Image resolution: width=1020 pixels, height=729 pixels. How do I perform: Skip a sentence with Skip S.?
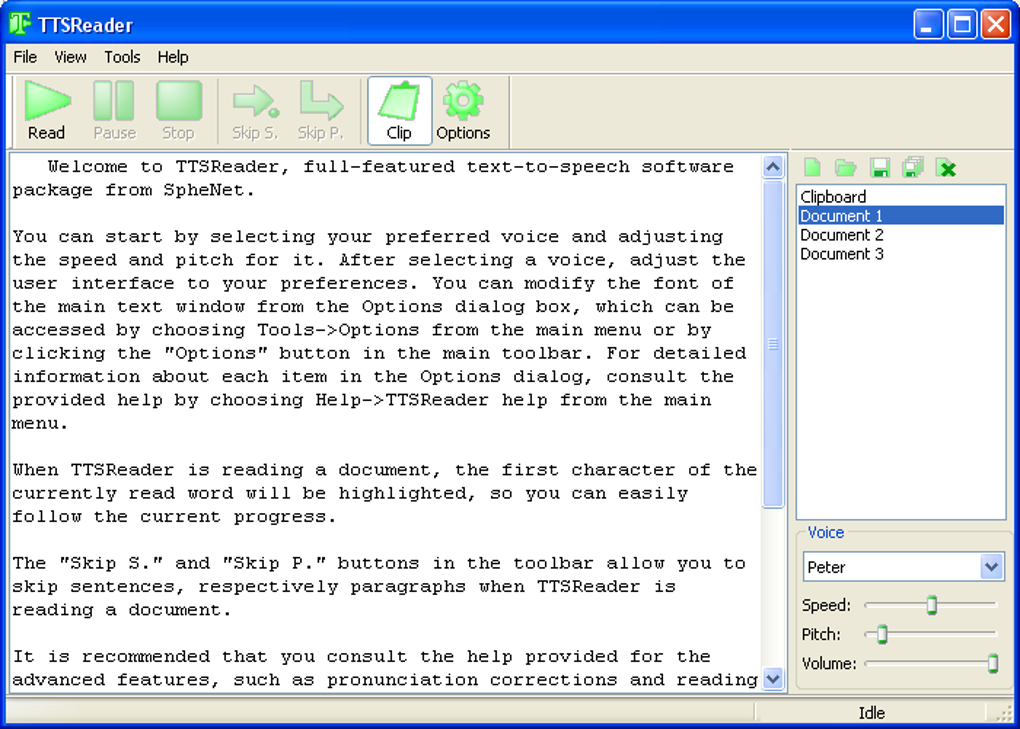coord(256,111)
